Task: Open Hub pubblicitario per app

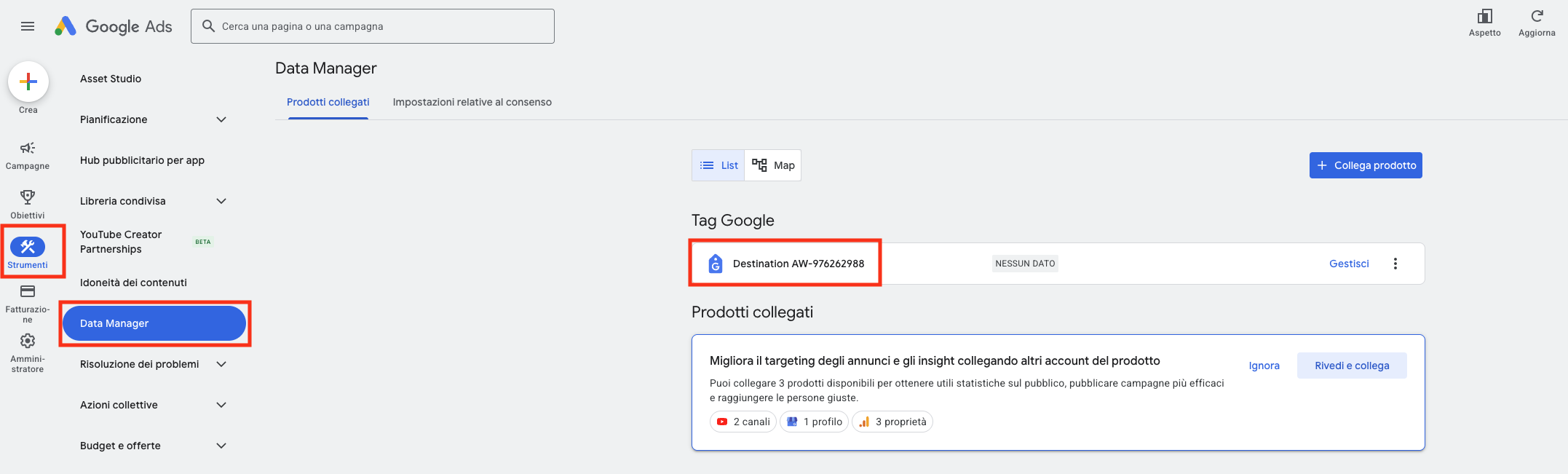Action: tap(142, 160)
